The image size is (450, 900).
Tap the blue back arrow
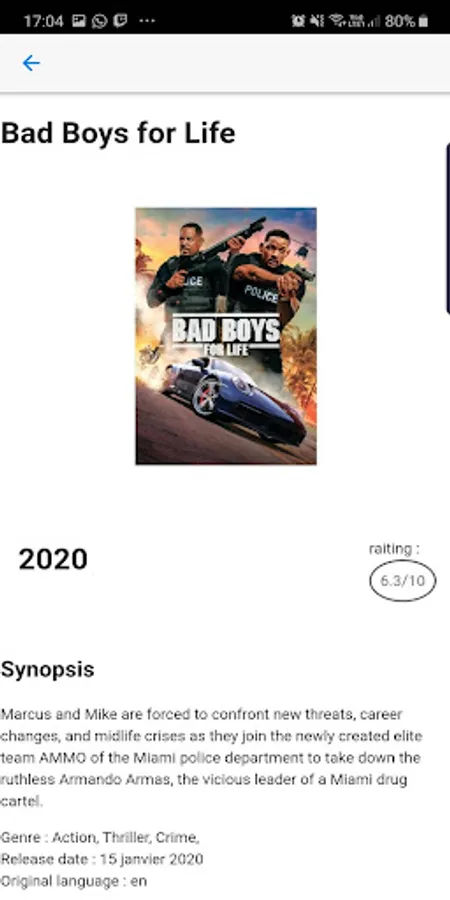pos(31,63)
